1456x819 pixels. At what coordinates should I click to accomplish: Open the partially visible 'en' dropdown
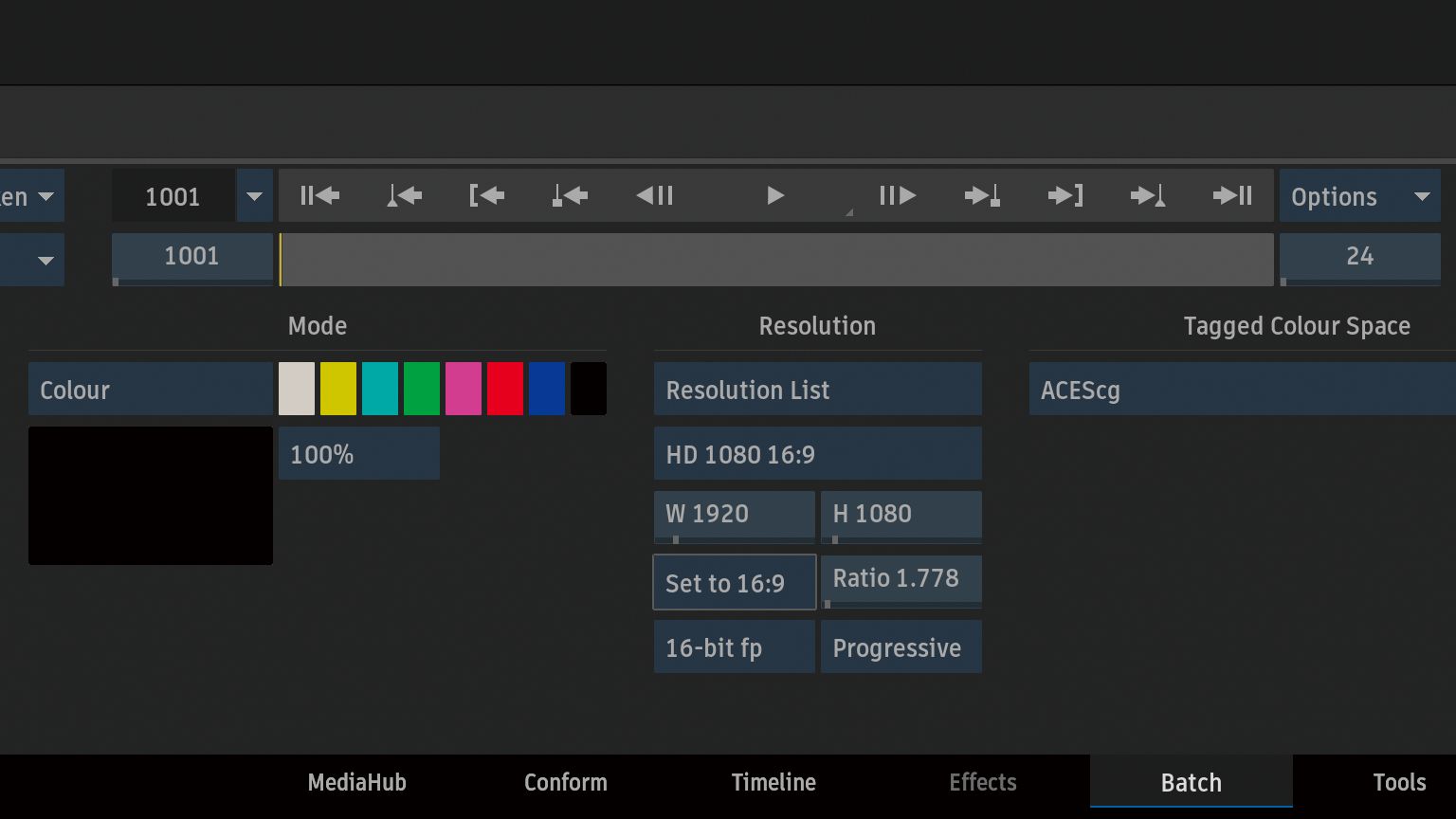pos(32,196)
